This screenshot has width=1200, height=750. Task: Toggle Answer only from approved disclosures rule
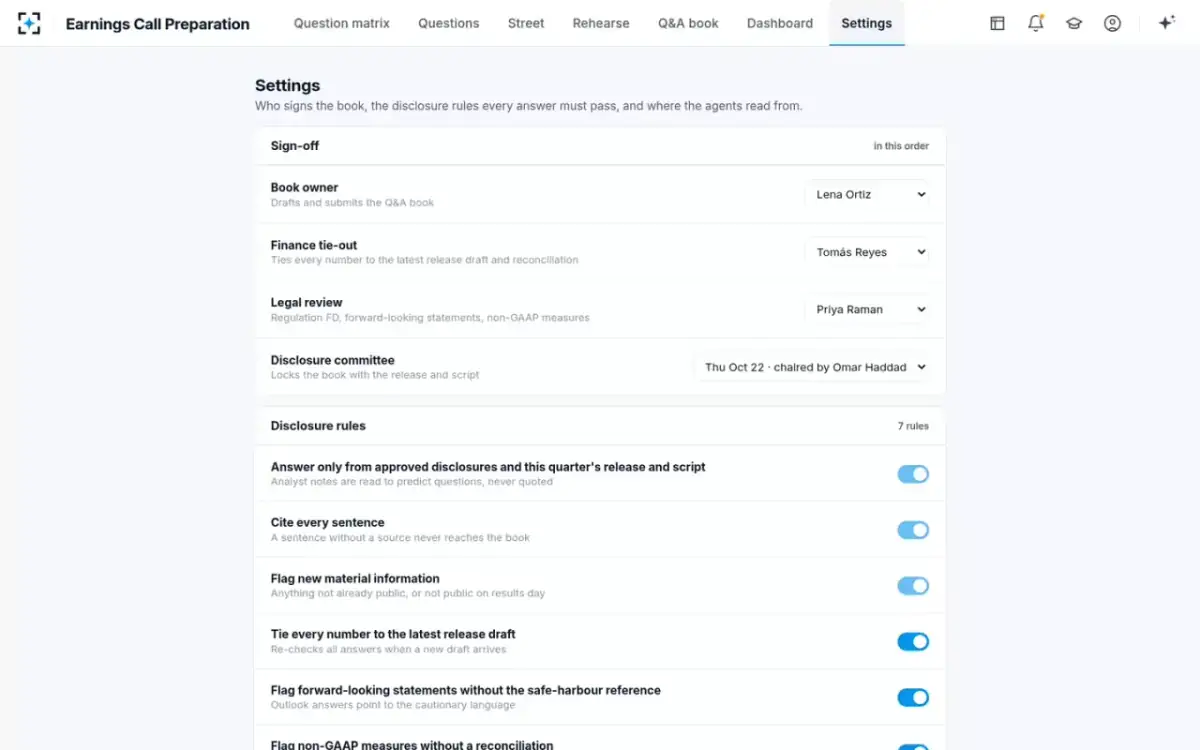[913, 474]
